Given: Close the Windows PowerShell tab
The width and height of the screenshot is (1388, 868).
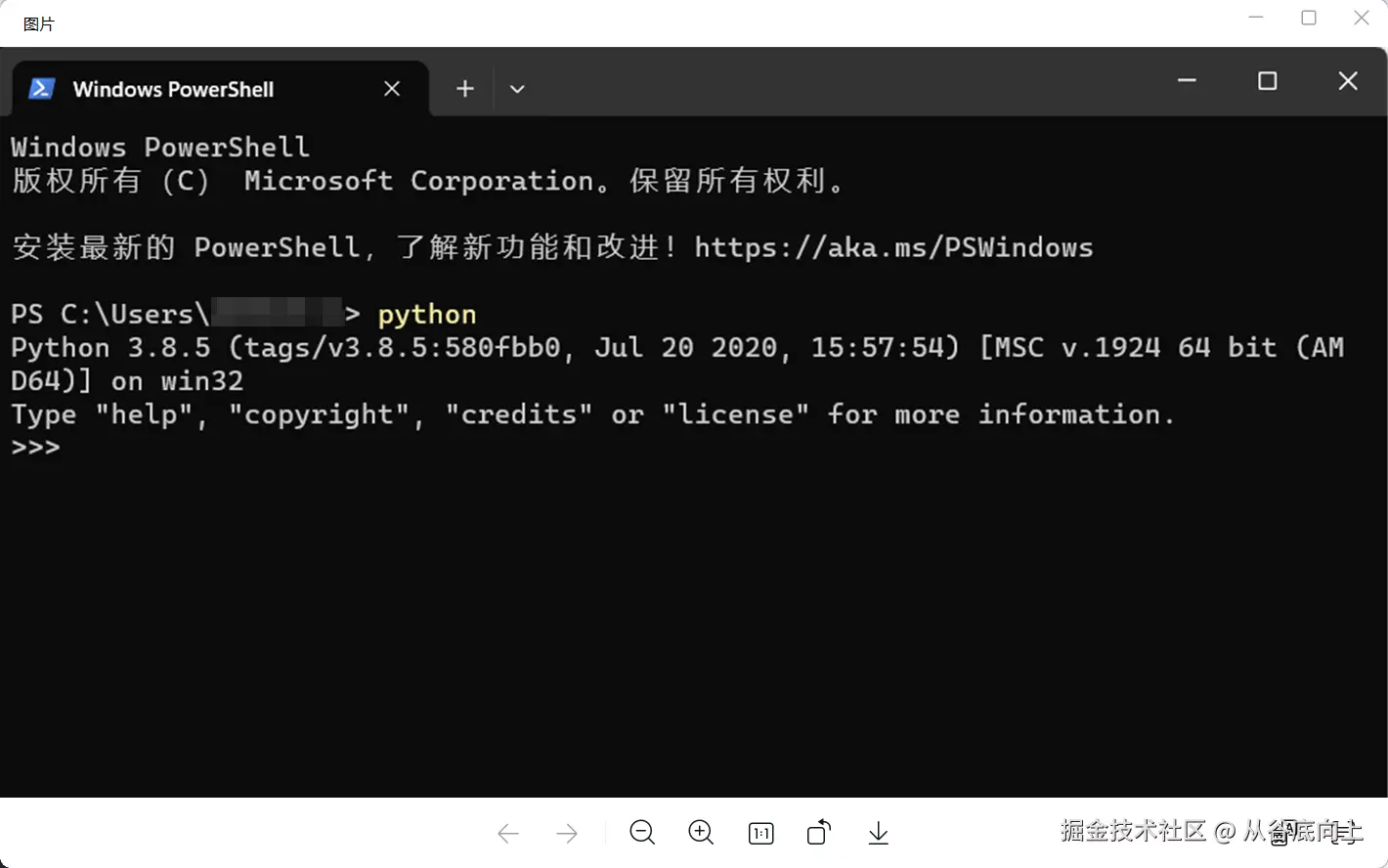Looking at the screenshot, I should coord(392,89).
